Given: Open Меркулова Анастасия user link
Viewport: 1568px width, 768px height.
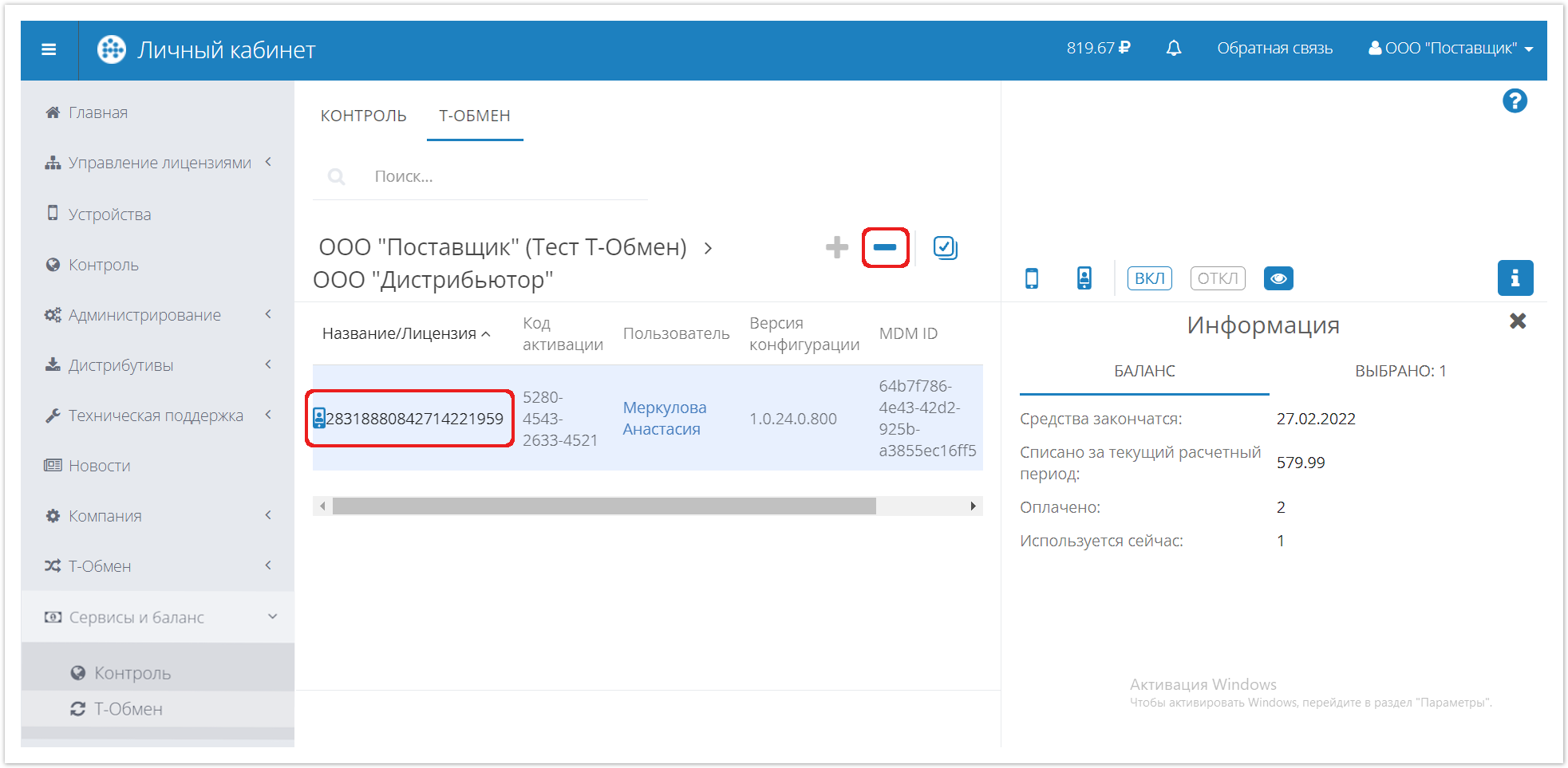Looking at the screenshot, I should click(664, 418).
